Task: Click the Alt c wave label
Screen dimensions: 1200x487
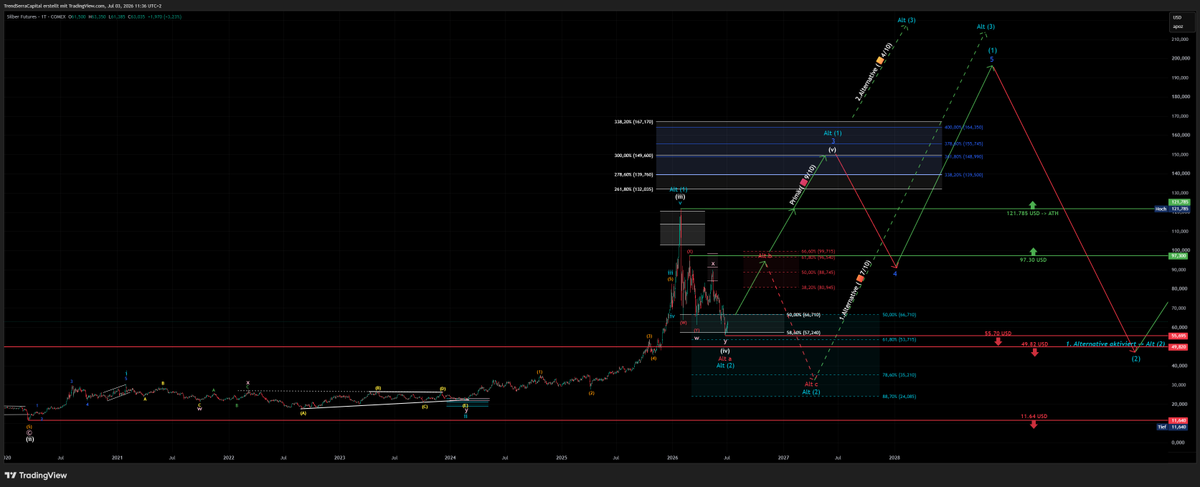Action: point(811,384)
